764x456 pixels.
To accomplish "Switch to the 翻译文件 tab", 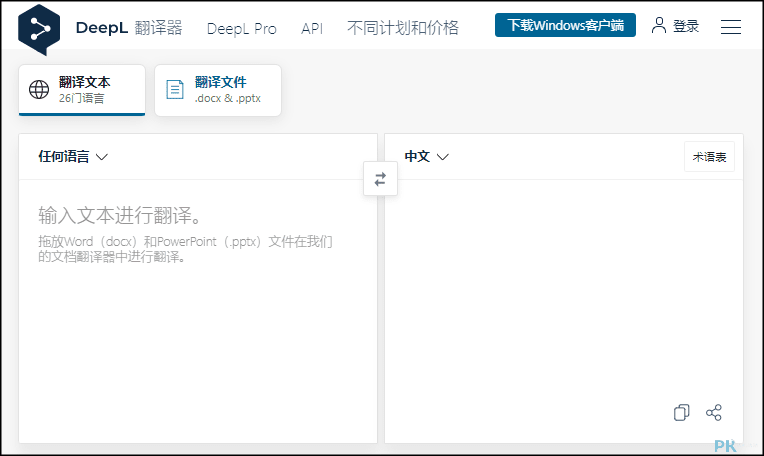I will (x=218, y=90).
